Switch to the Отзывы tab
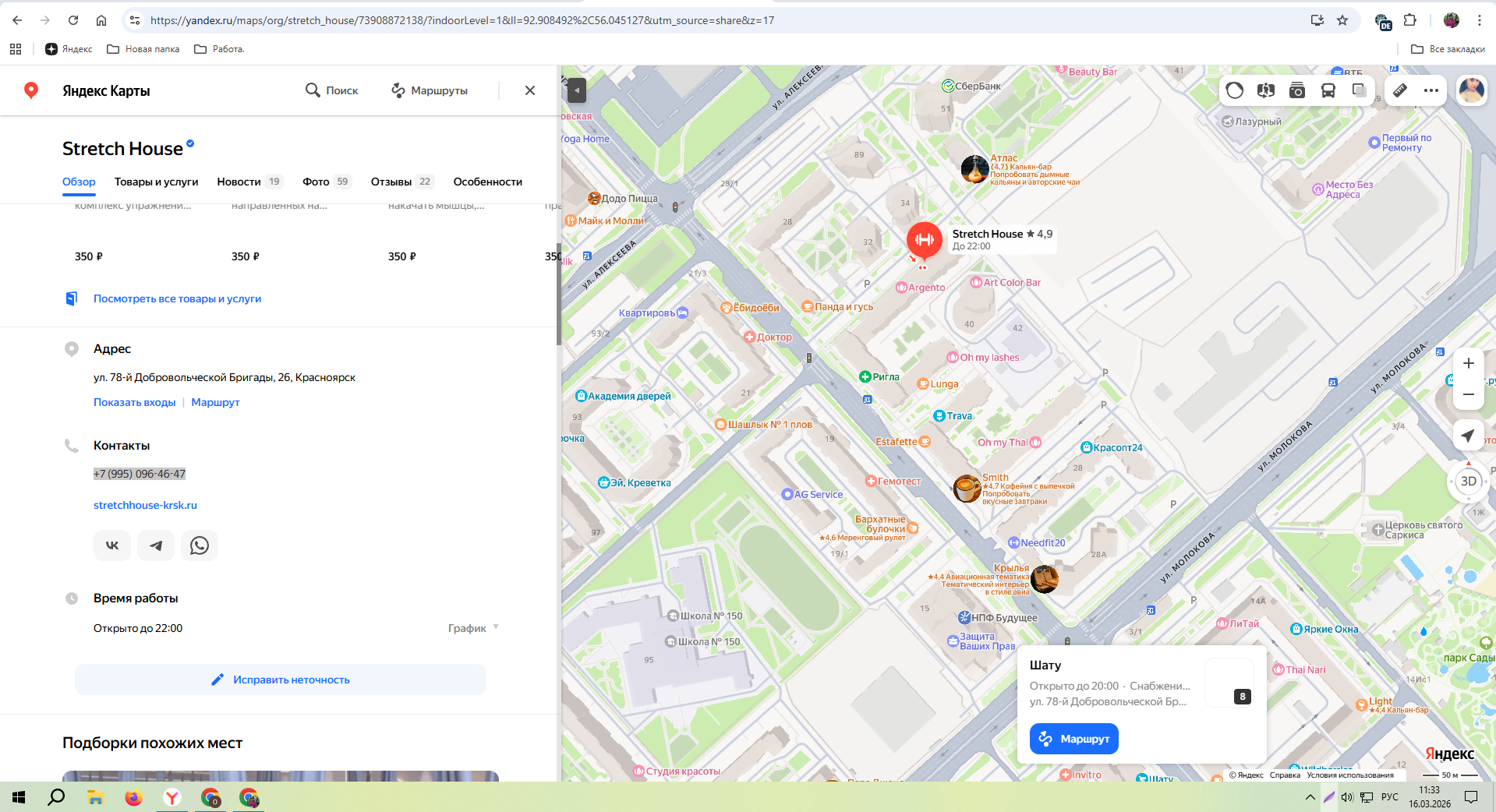Screen dimensions: 1496x812 (402, 182)
